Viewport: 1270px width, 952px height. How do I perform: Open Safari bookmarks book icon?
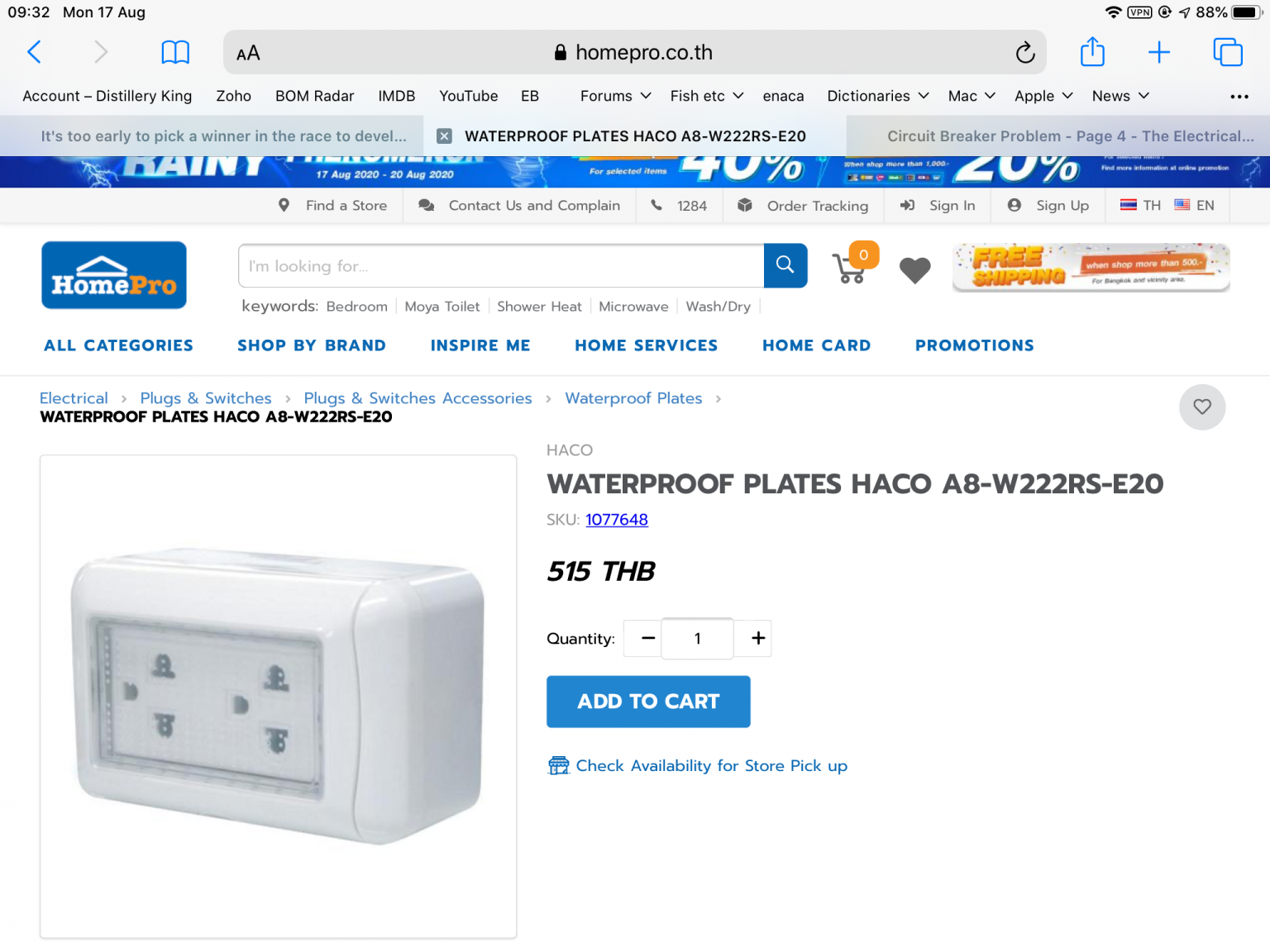(175, 53)
